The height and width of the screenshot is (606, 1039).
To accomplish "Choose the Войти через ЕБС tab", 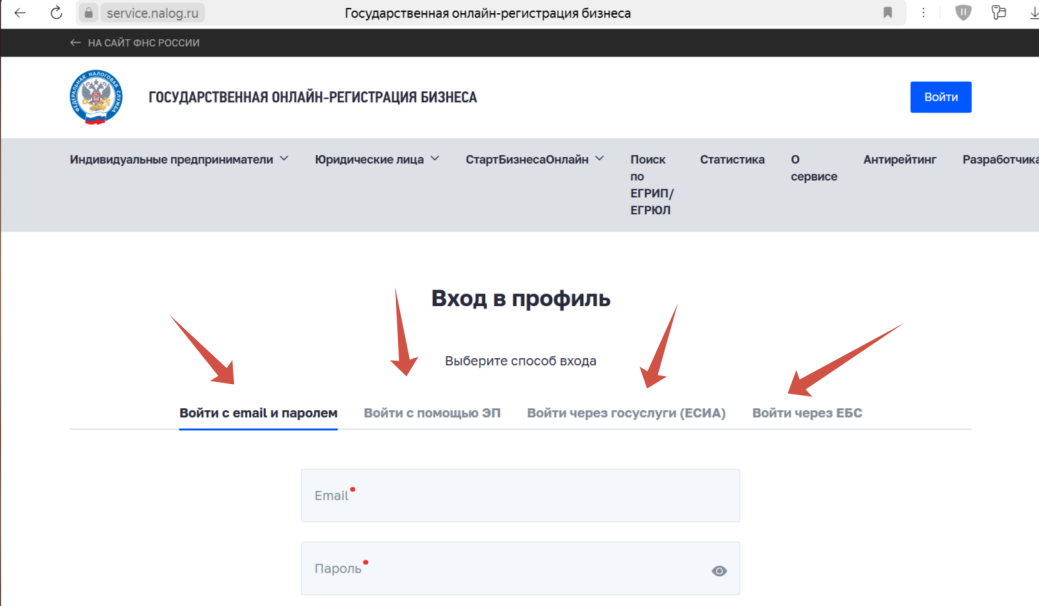I will pyautogui.click(x=807, y=413).
